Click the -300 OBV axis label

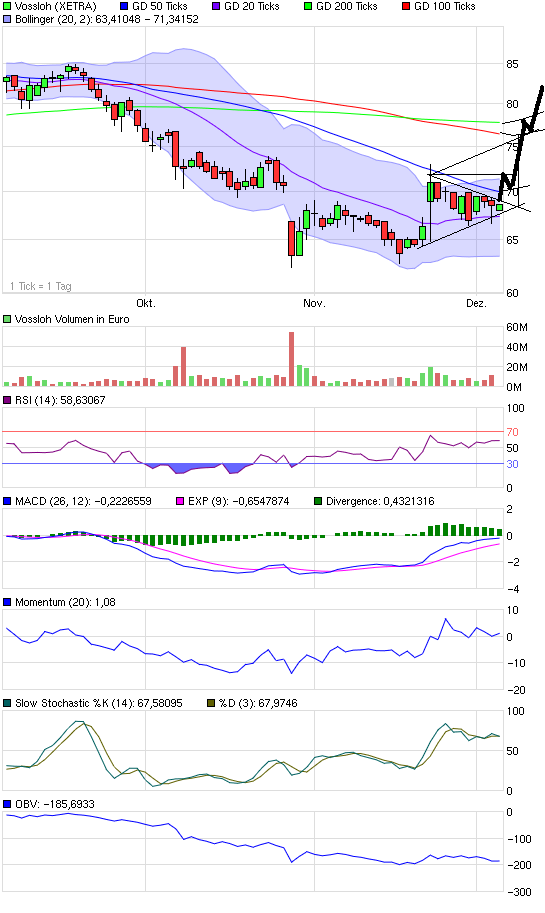[x=518, y=892]
